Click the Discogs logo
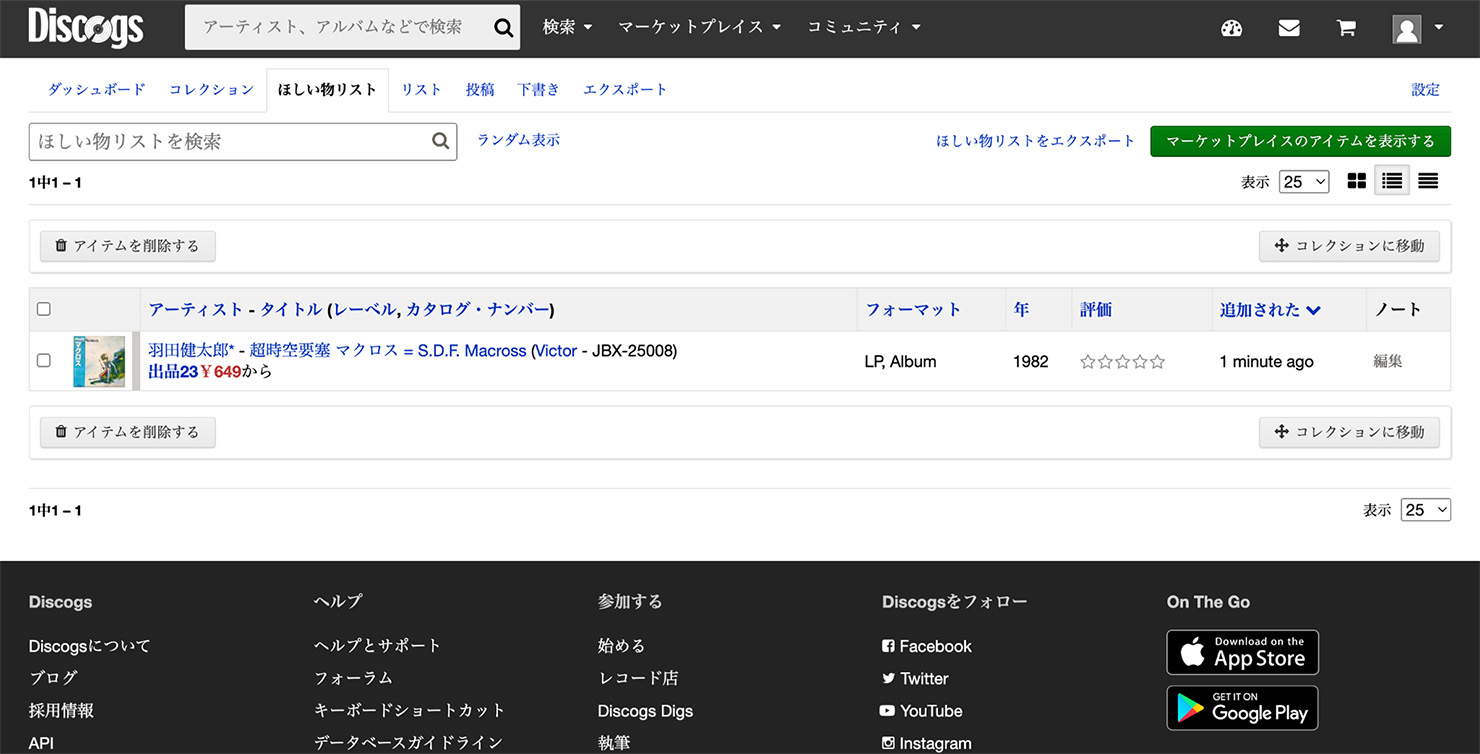 pos(86,27)
